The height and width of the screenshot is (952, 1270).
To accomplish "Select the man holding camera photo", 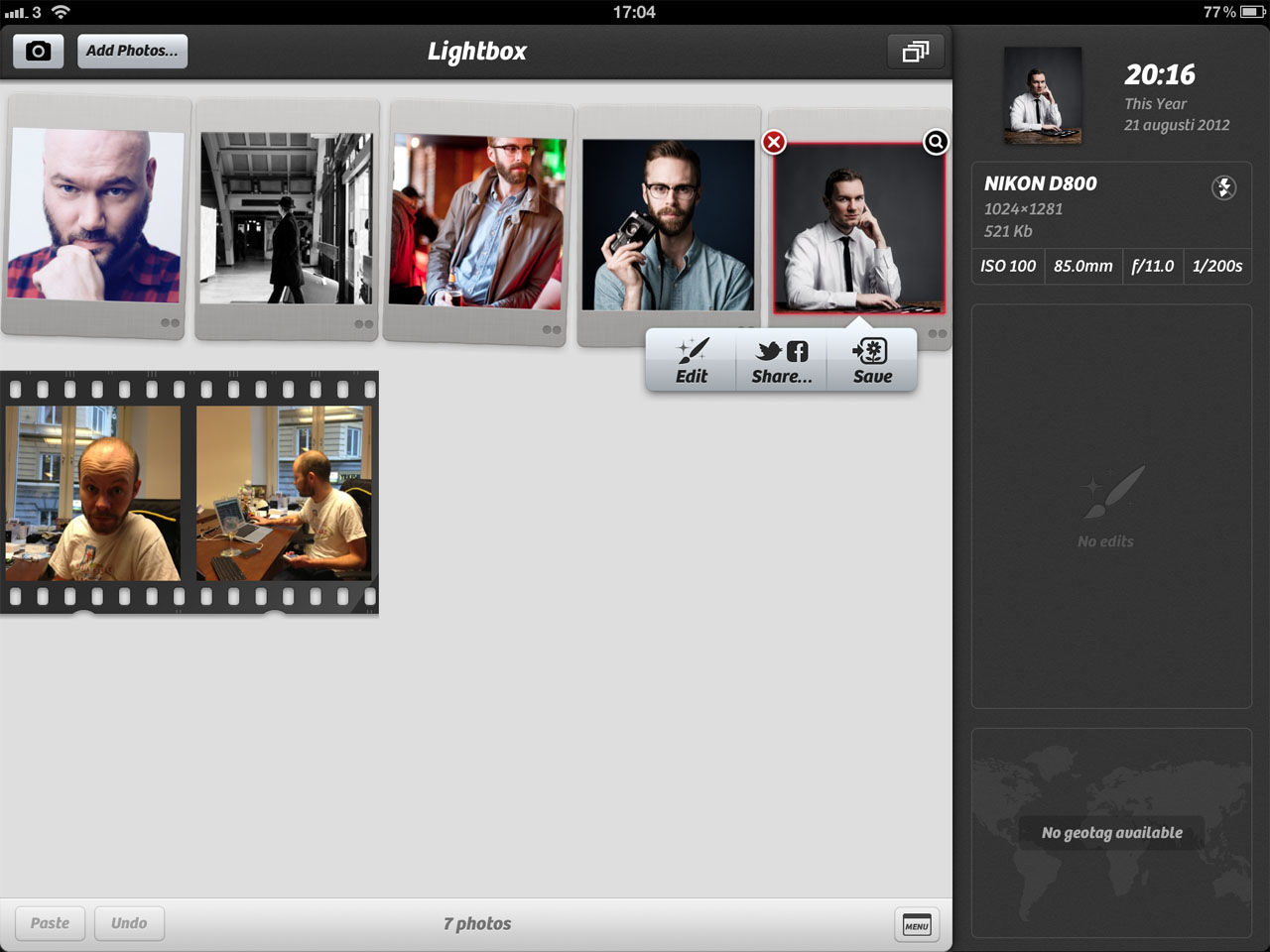I will point(668,225).
